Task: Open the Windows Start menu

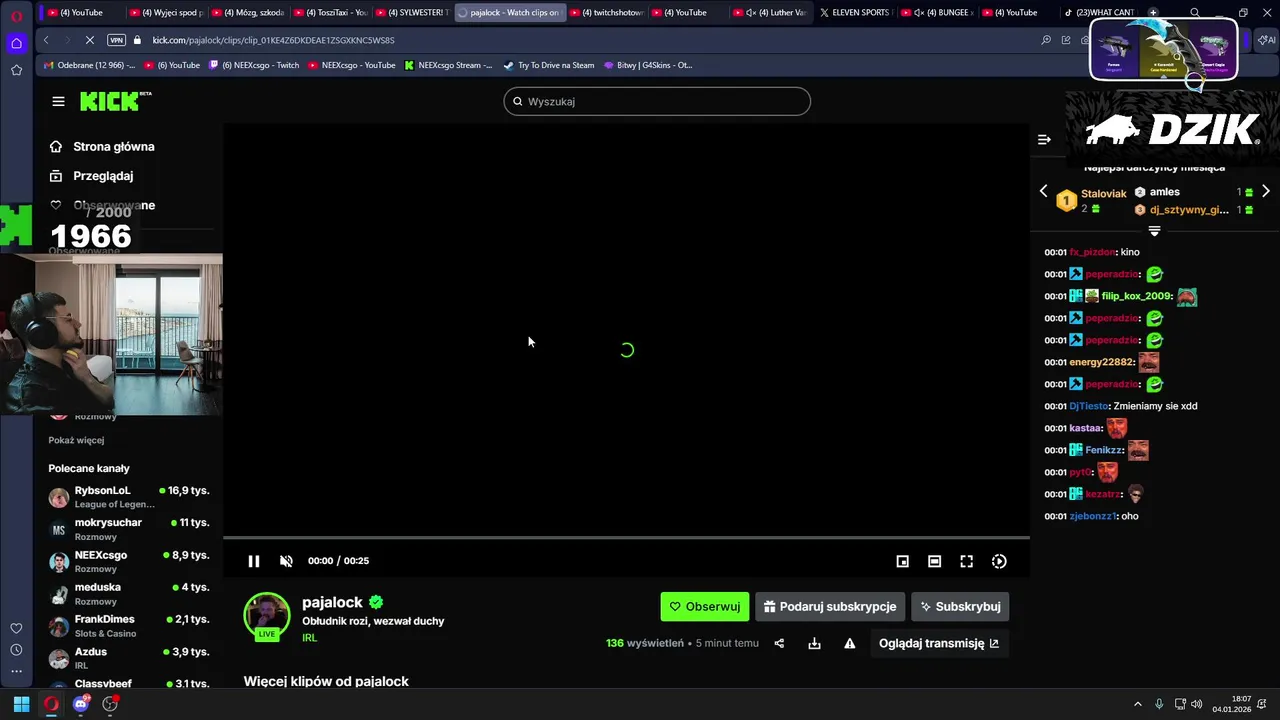Action: coord(21,703)
